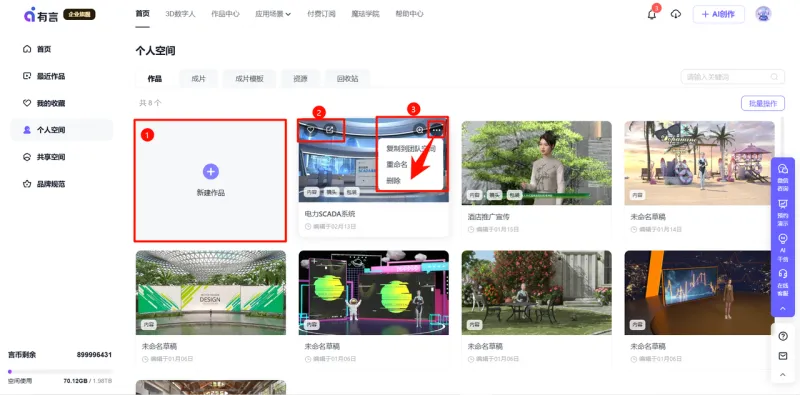800x395 pixels.
Task: Click the AI创作 button
Action: 718,14
